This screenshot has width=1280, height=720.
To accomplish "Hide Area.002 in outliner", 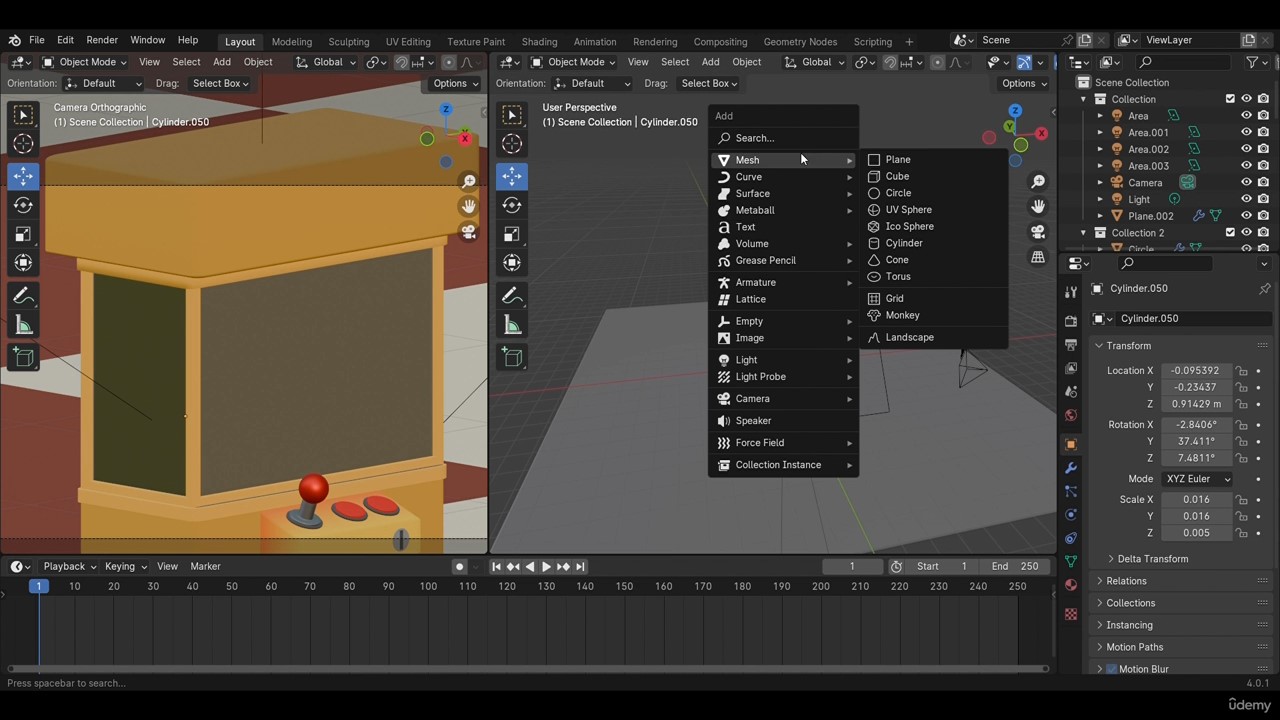I will coord(1246,149).
